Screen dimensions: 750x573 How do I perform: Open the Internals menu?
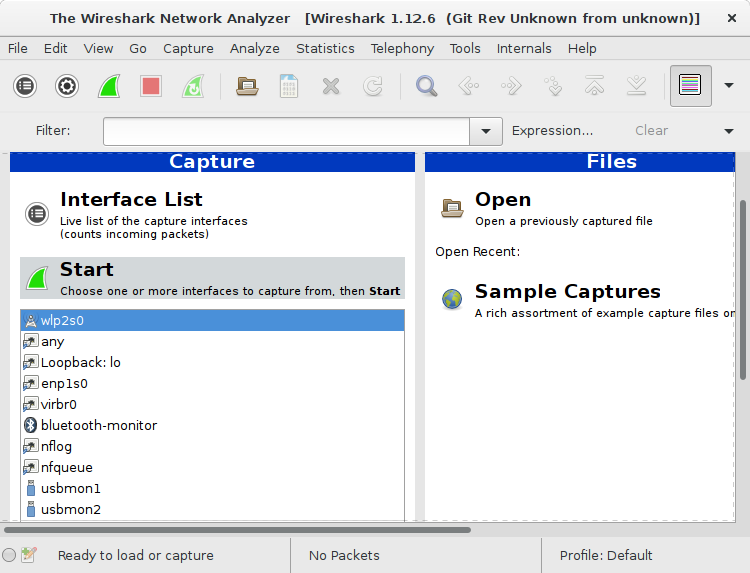(x=524, y=48)
